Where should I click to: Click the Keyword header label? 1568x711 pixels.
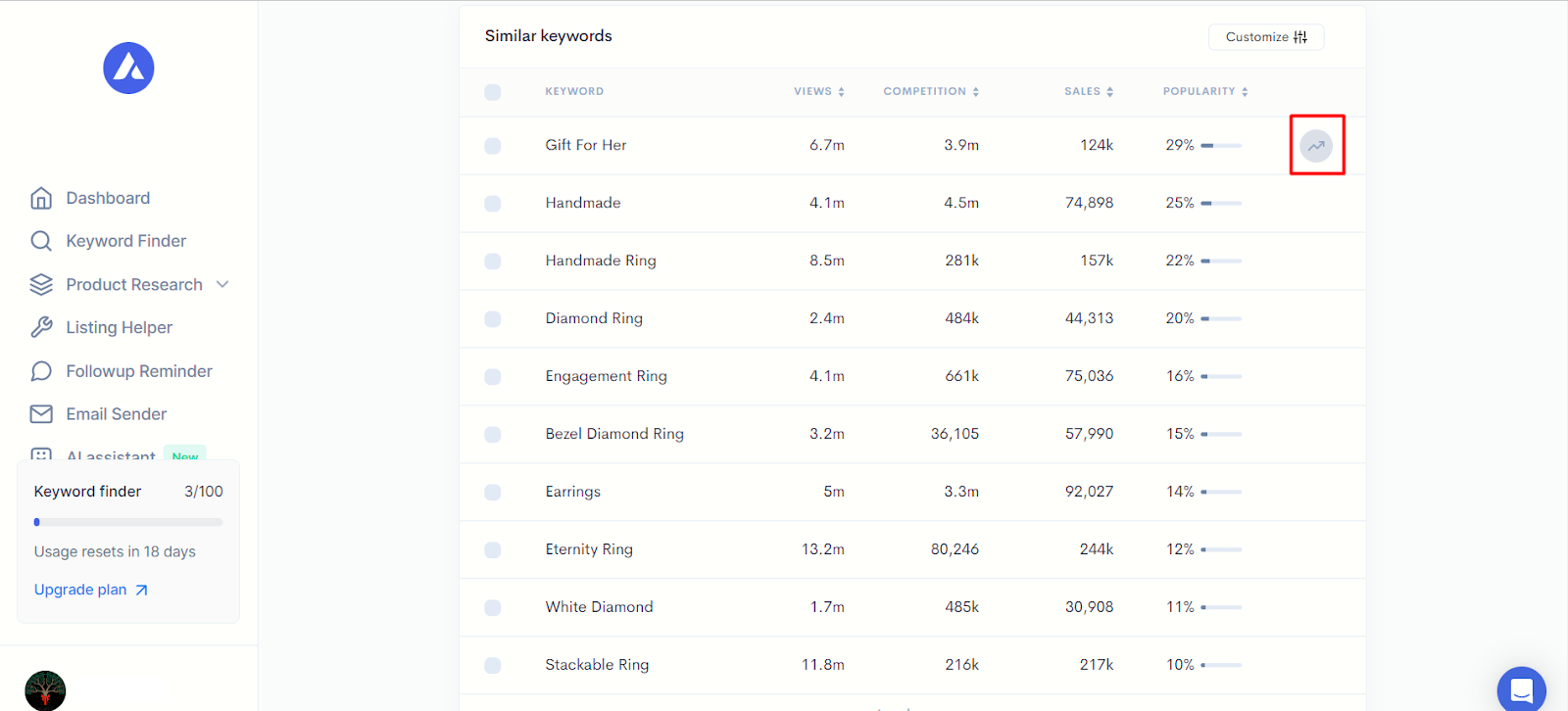[x=574, y=91]
